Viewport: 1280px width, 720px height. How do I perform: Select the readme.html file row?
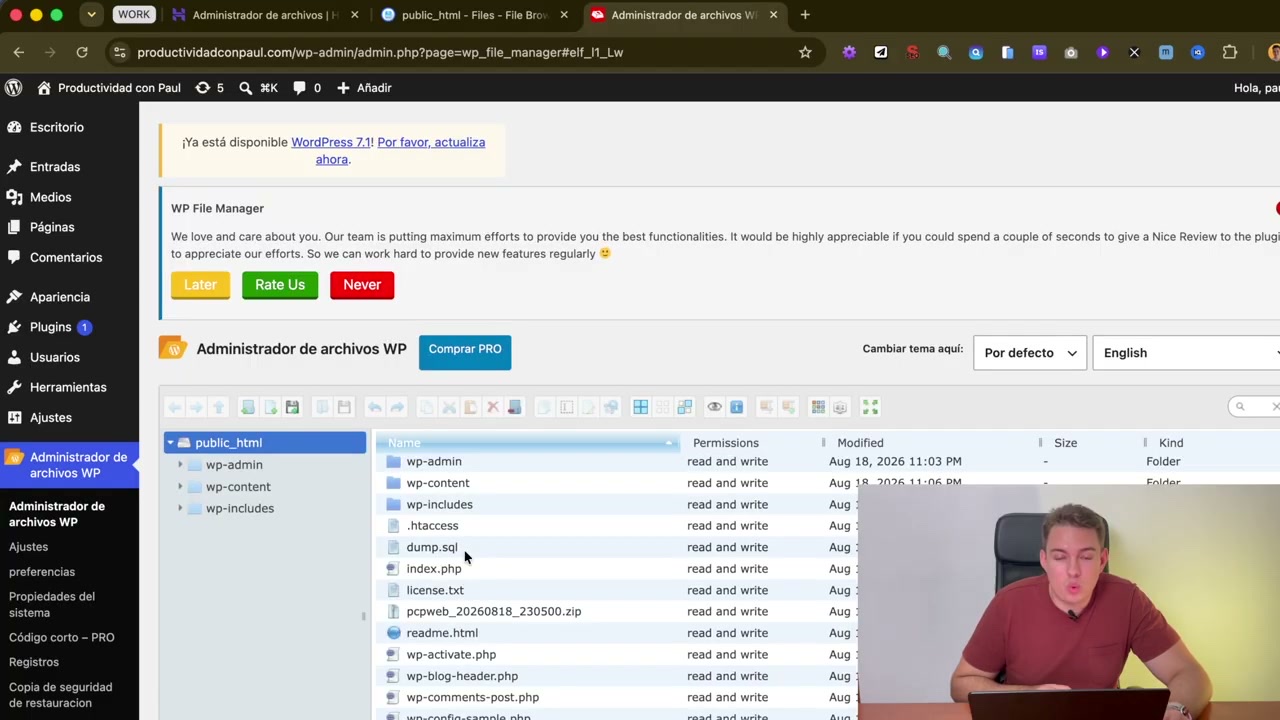point(617,633)
